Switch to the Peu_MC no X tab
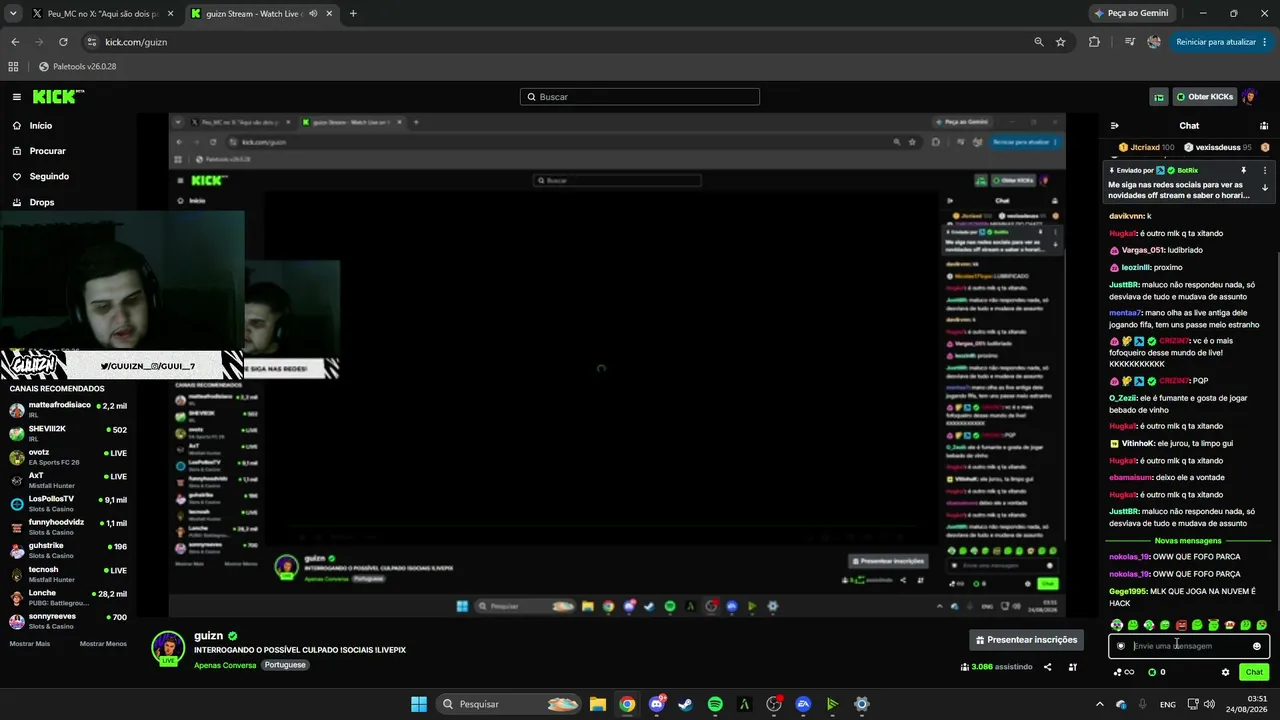1280x720 pixels. click(102, 14)
